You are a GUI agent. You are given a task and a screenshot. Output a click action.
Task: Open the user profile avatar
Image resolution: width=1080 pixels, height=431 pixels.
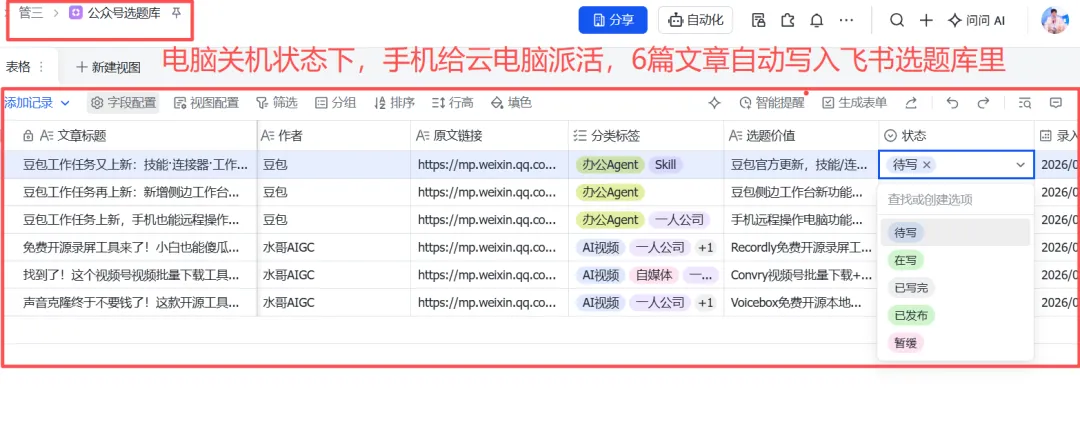1055,21
